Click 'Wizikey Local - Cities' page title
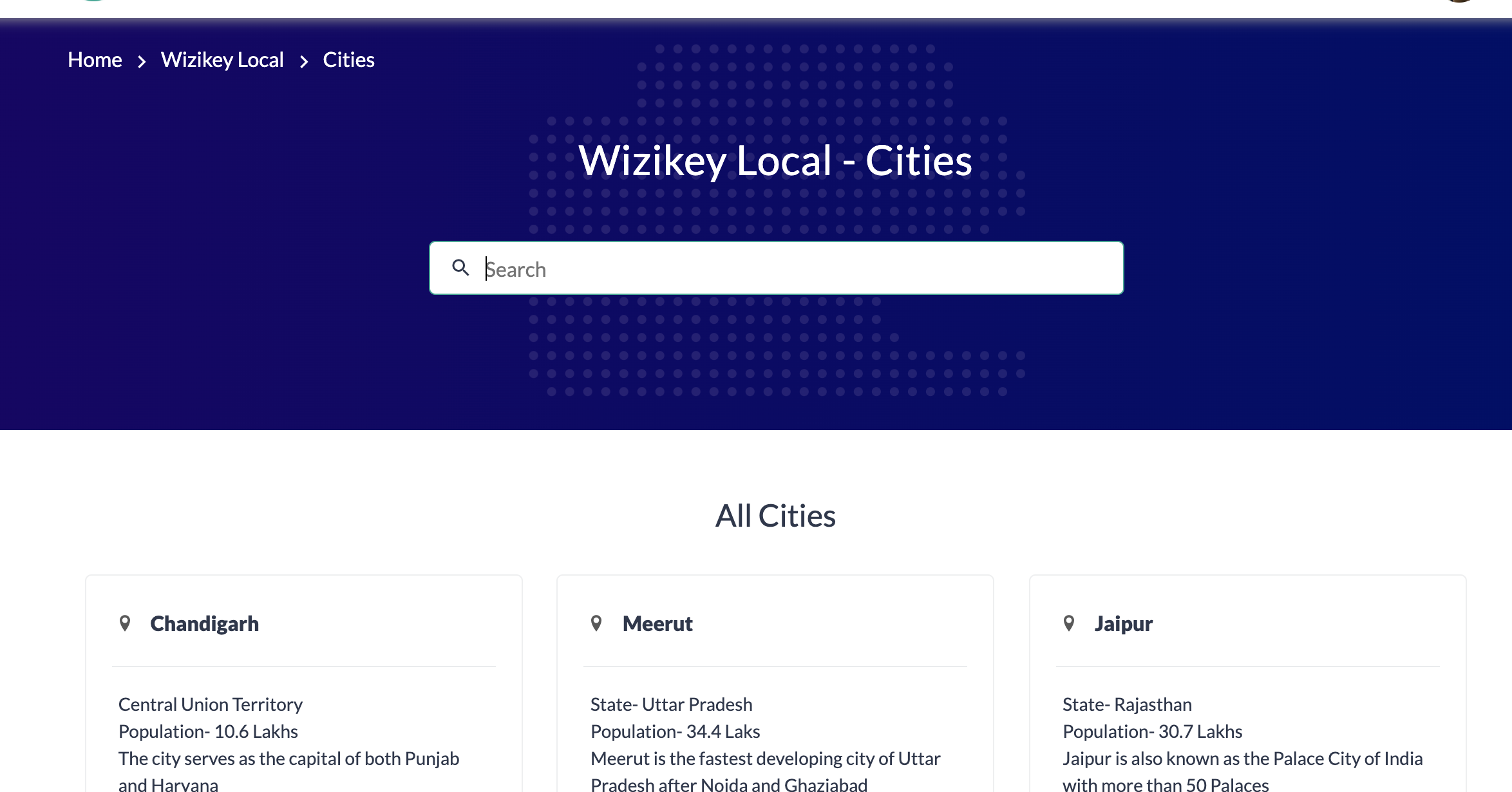Viewport: 1512px width, 792px height. click(x=775, y=160)
